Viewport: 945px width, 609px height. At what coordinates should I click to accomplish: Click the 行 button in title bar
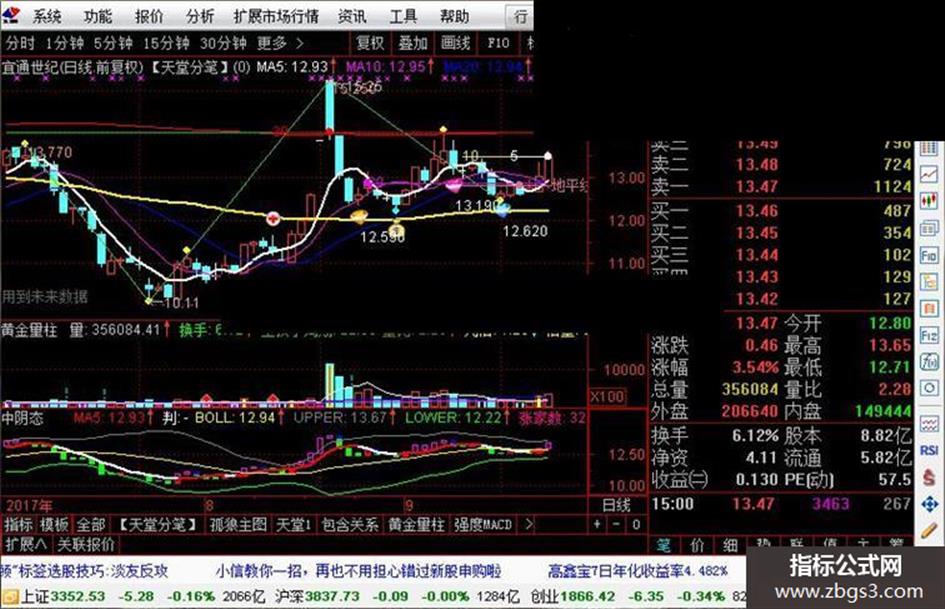tap(521, 17)
